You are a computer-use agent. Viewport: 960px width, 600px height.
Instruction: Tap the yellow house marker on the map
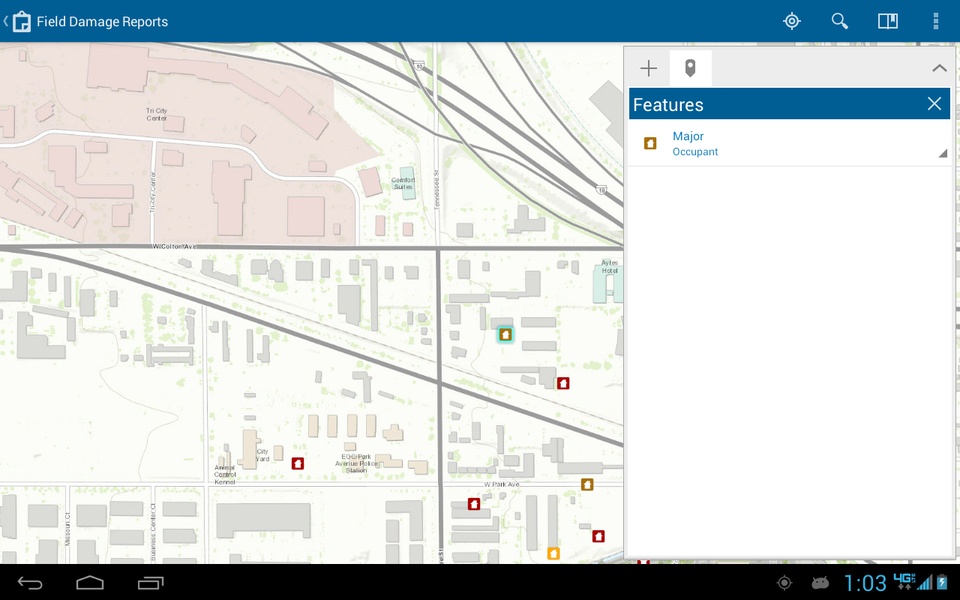click(553, 553)
